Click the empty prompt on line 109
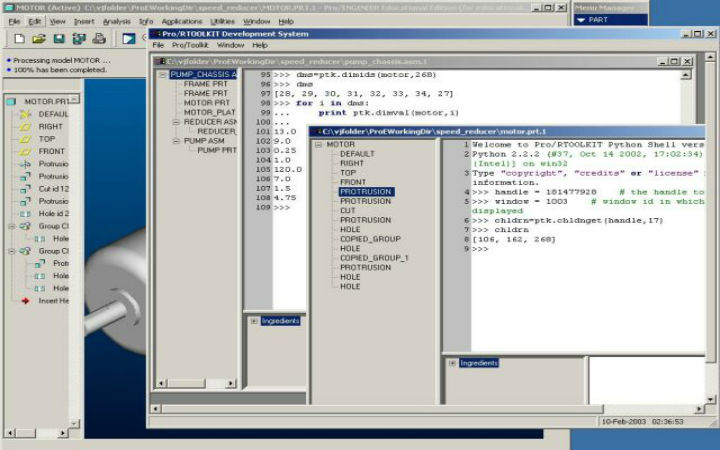 (282, 208)
